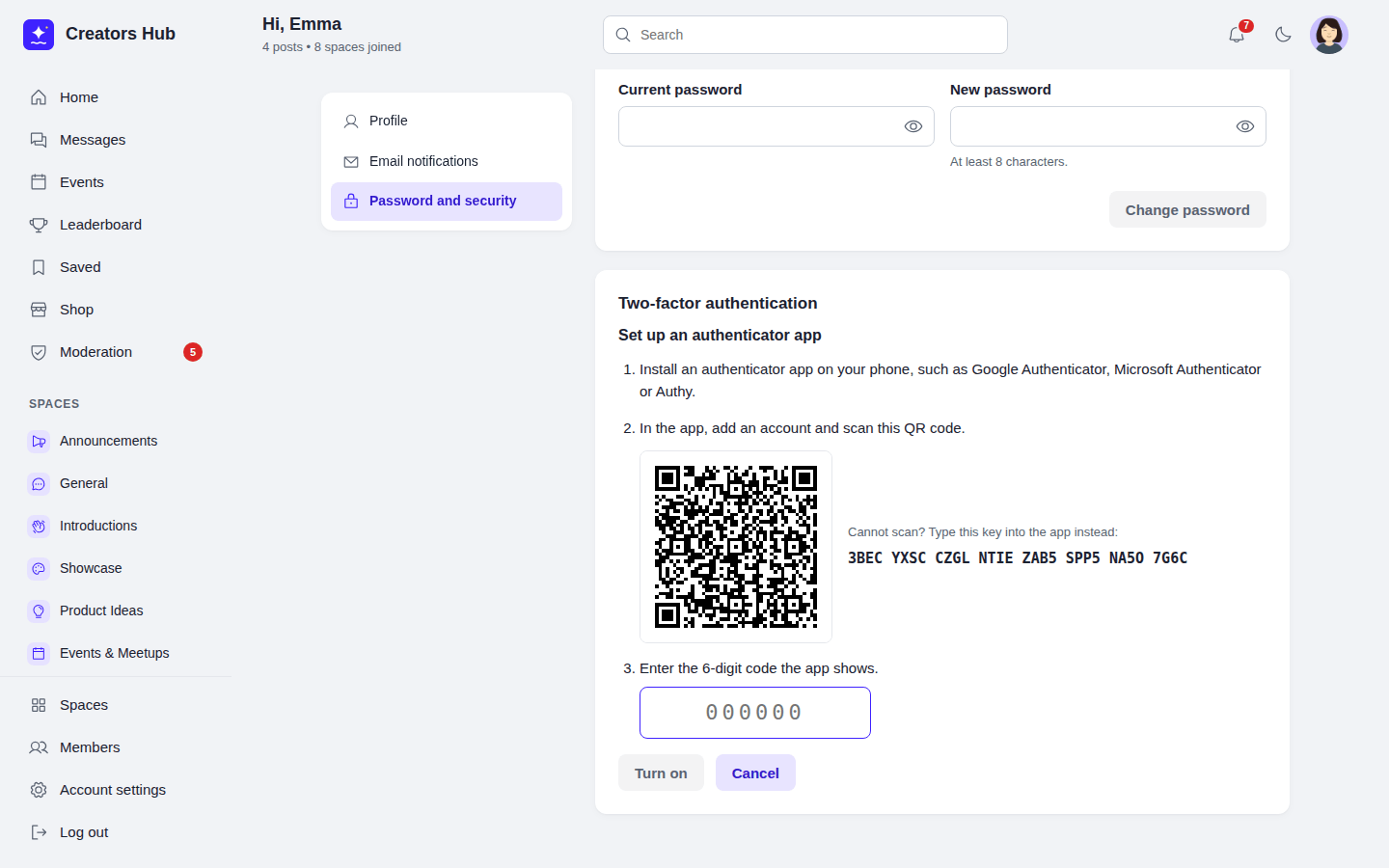Screen dimensions: 1389x868
Task: Open the user avatar menu
Action: pyautogui.click(x=1329, y=35)
